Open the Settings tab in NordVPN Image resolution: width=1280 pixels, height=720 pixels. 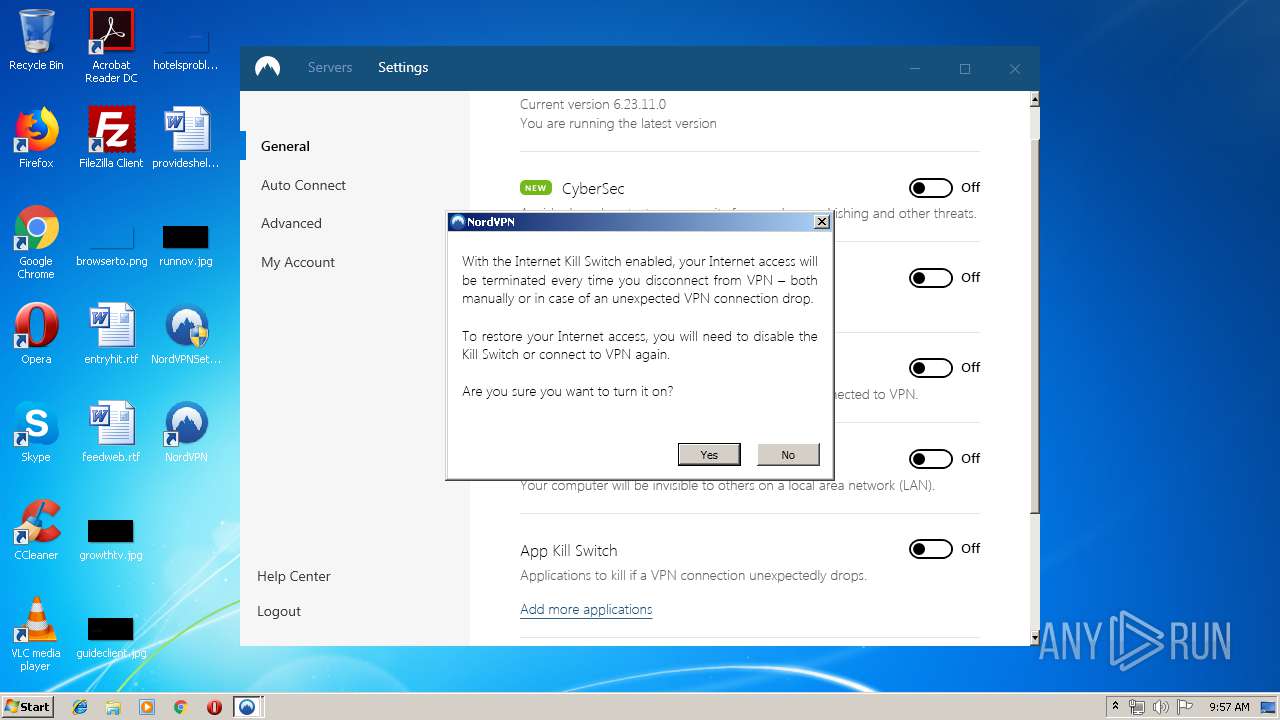click(403, 67)
